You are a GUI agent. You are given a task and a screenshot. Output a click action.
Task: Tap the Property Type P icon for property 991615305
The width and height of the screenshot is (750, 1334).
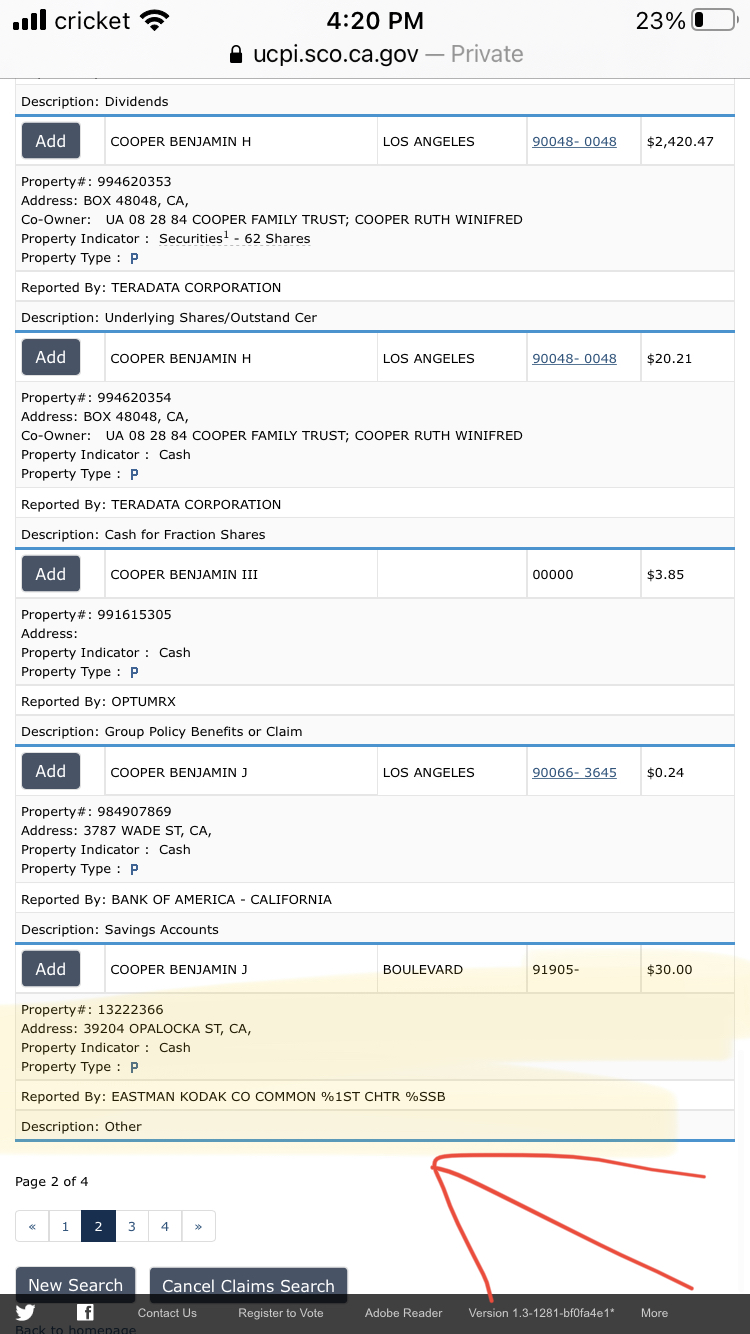134,672
